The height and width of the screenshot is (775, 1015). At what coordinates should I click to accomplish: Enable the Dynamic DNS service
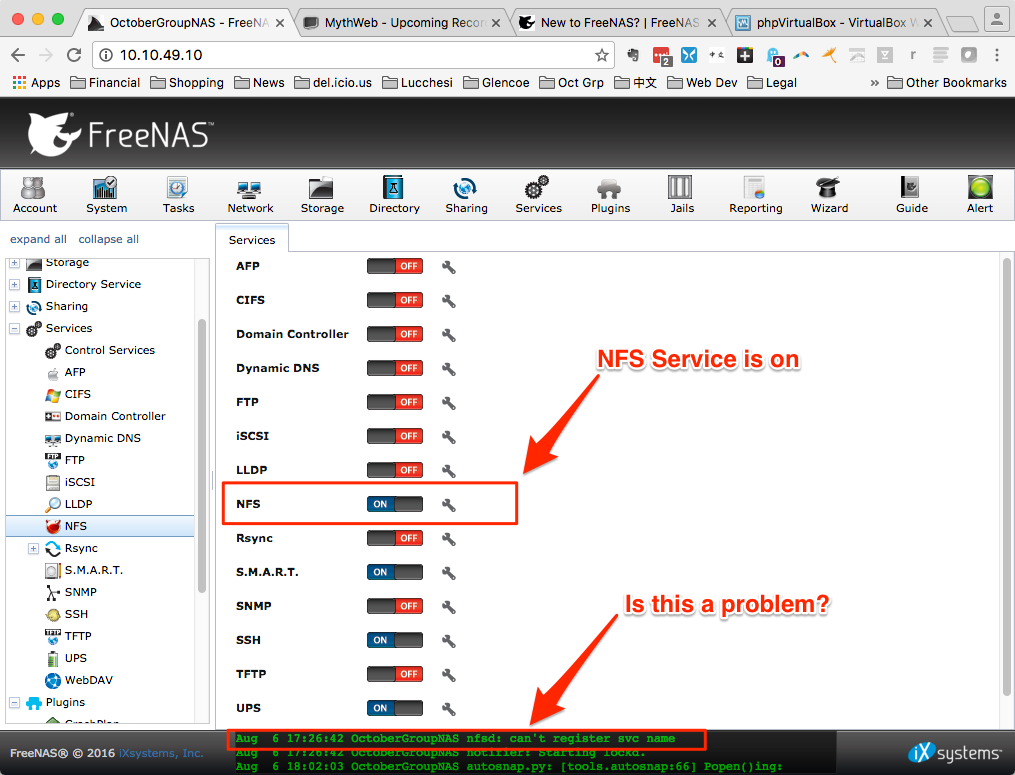pyautogui.click(x=395, y=368)
